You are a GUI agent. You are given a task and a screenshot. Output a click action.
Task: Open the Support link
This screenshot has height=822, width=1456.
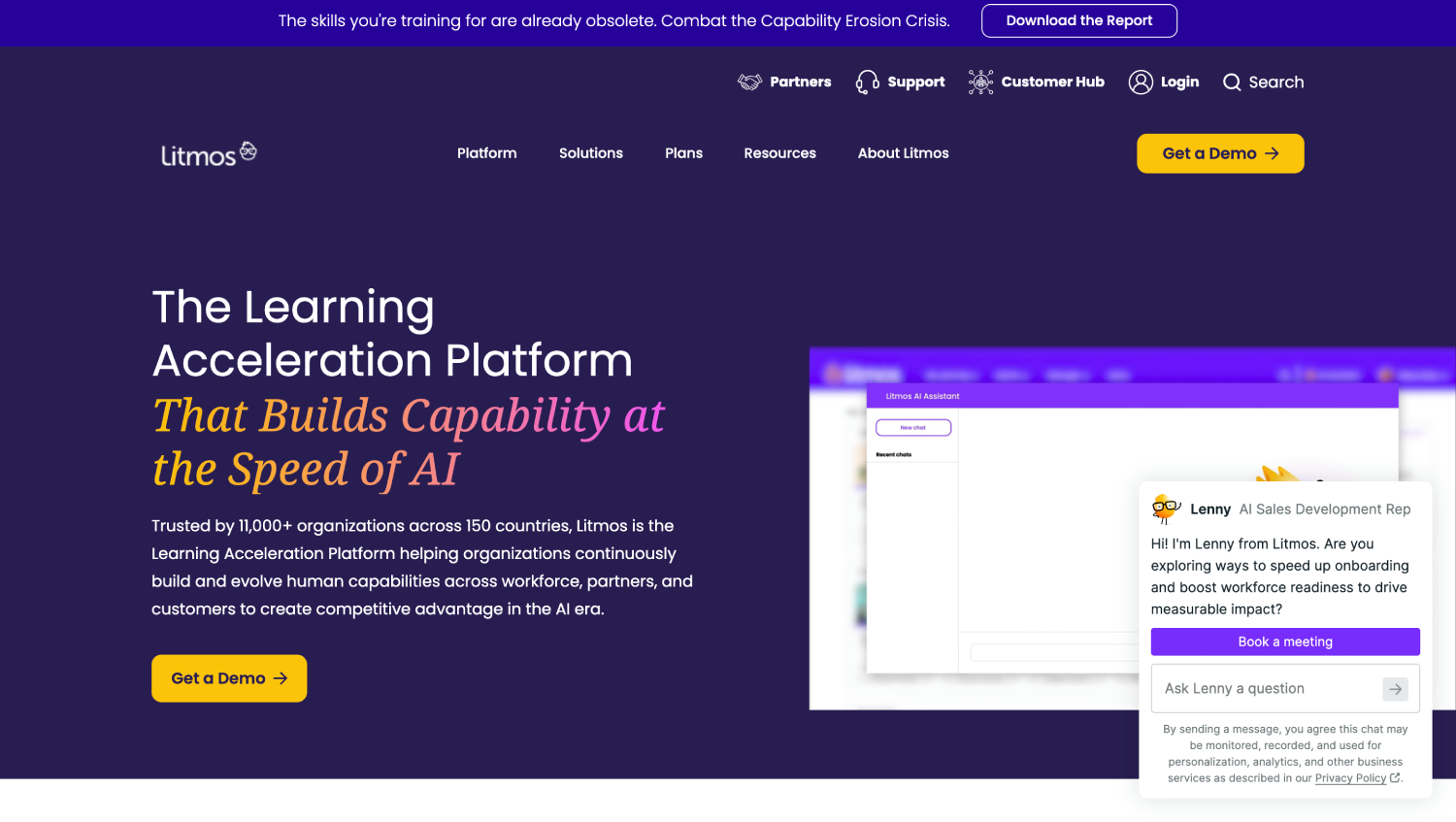916,82
